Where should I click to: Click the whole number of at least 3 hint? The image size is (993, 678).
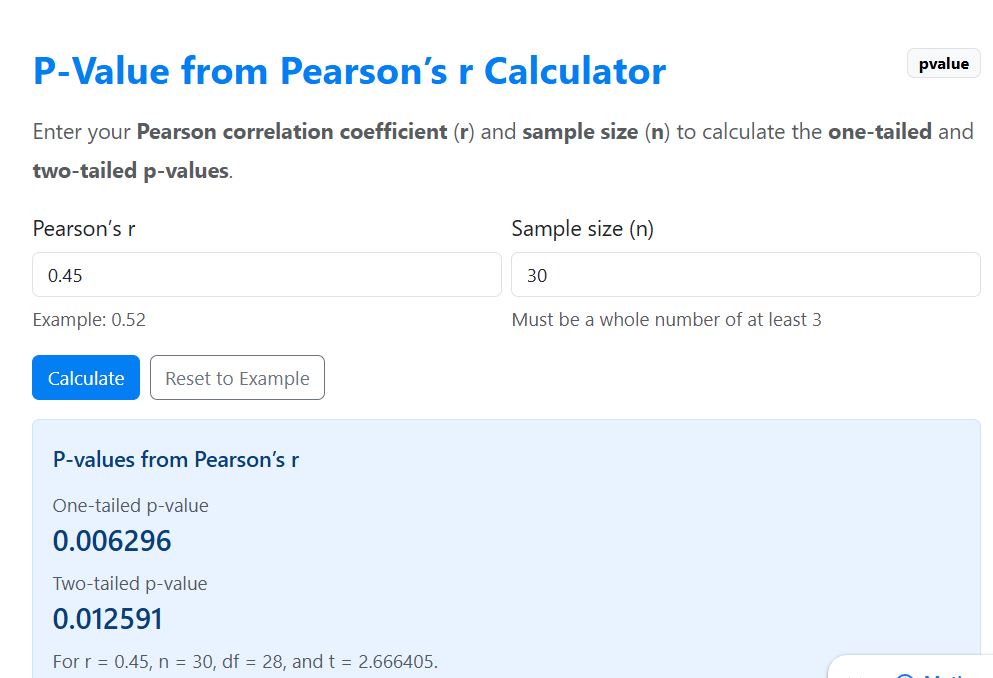click(x=666, y=319)
